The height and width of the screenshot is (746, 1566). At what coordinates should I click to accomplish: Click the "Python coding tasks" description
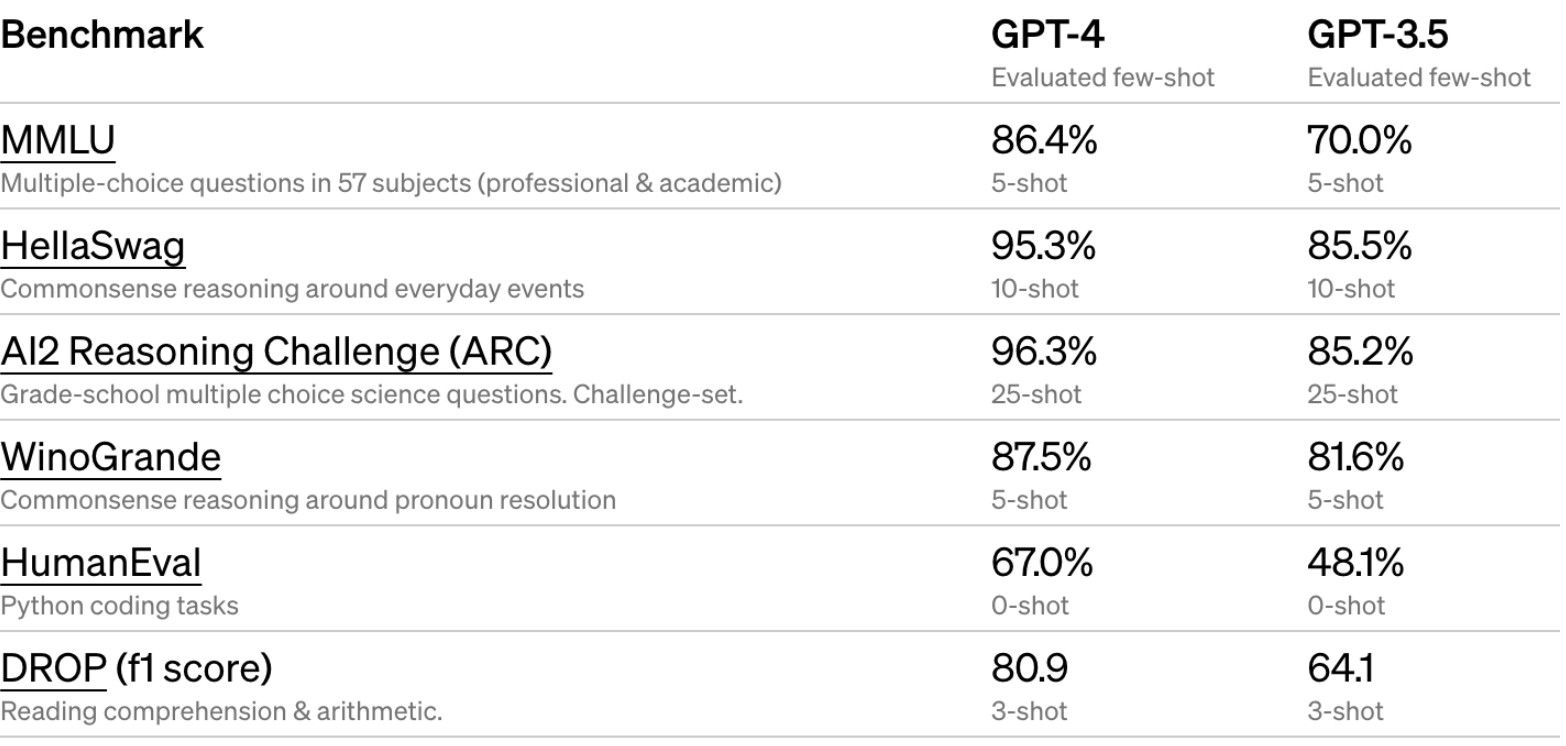[119, 606]
